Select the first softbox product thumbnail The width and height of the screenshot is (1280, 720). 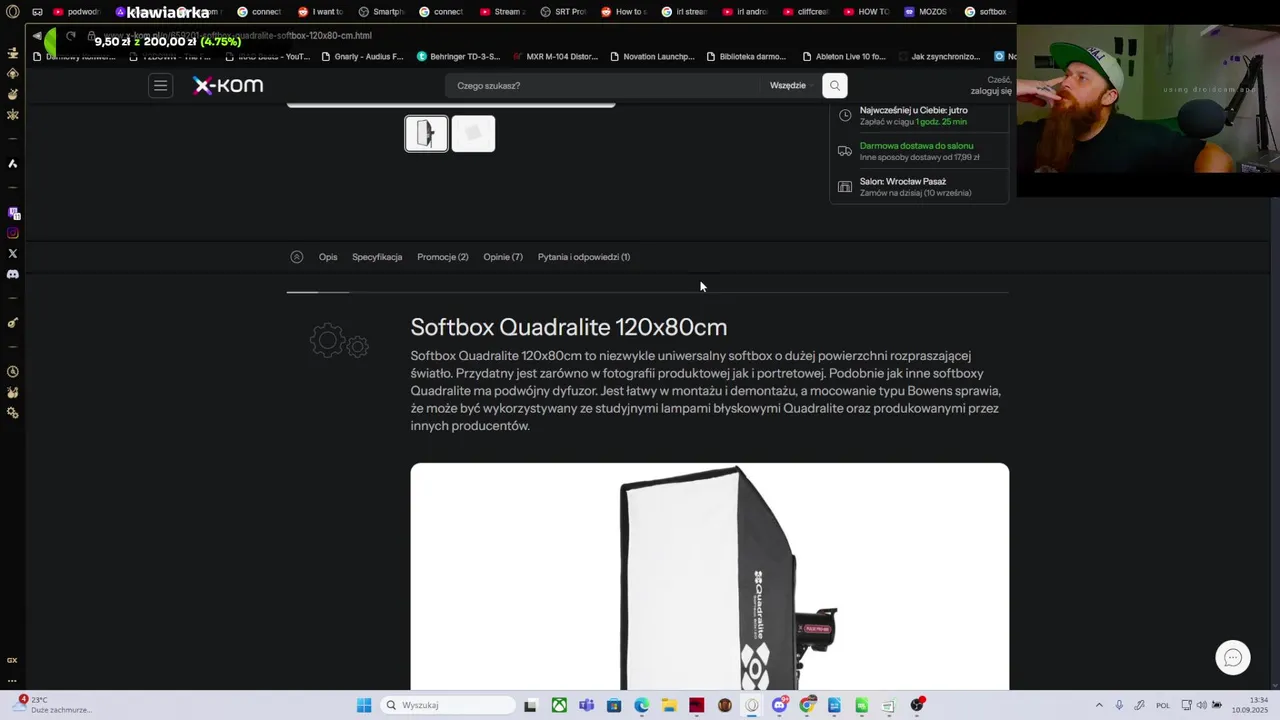point(426,133)
